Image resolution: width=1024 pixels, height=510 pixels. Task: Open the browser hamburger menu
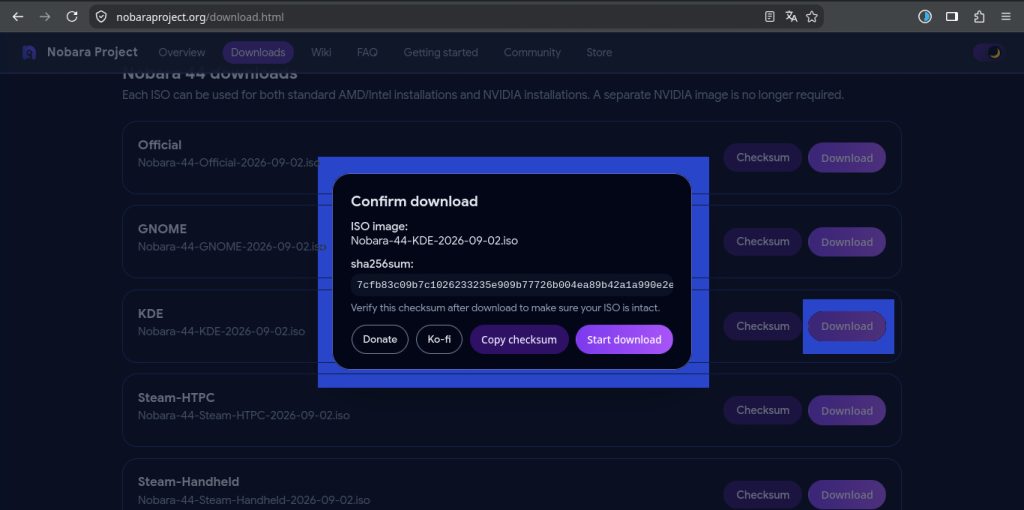click(x=1006, y=17)
